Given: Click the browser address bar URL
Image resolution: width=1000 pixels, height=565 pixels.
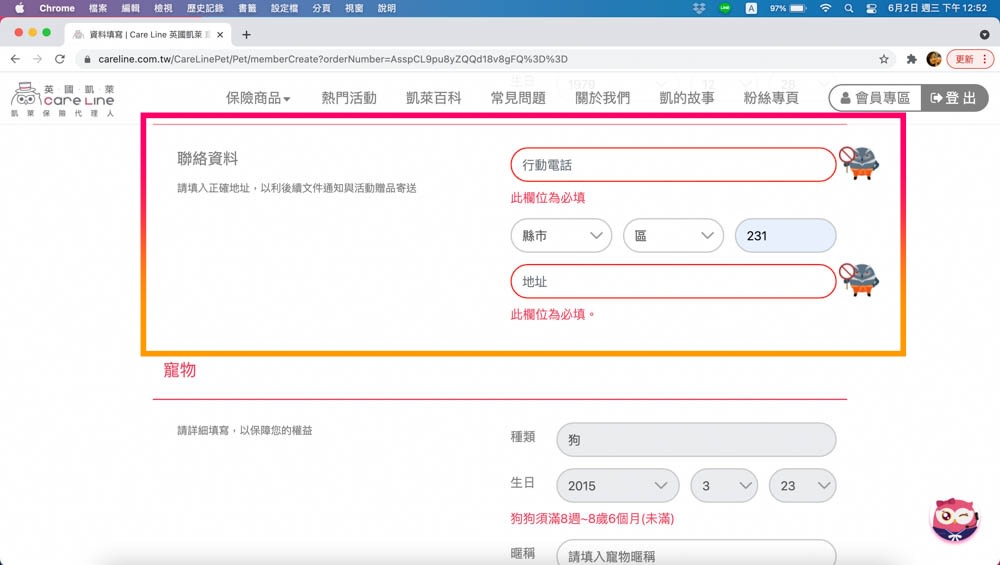Looking at the screenshot, I should pyautogui.click(x=333, y=59).
